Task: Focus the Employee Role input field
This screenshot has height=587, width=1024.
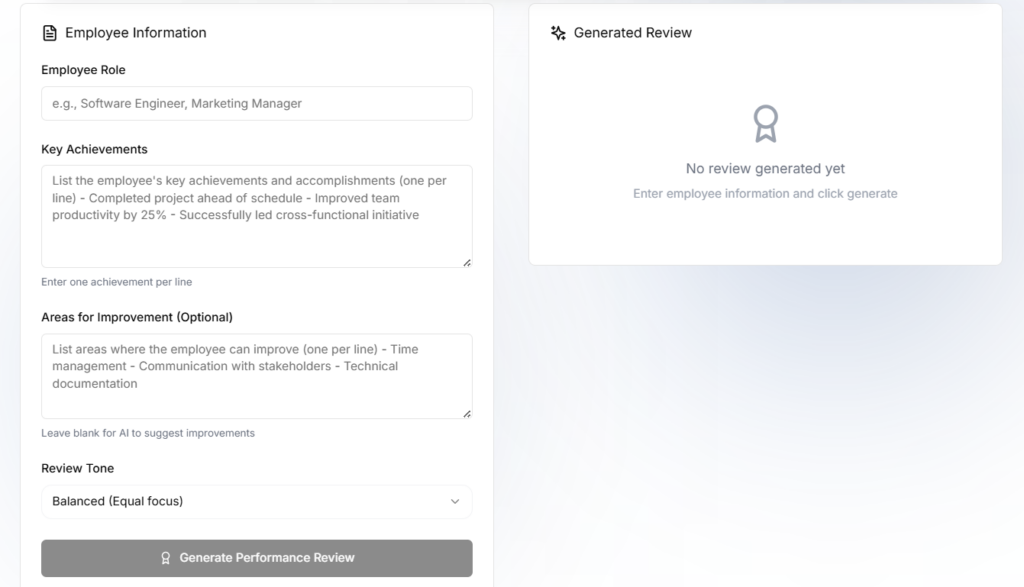Action: coord(256,104)
